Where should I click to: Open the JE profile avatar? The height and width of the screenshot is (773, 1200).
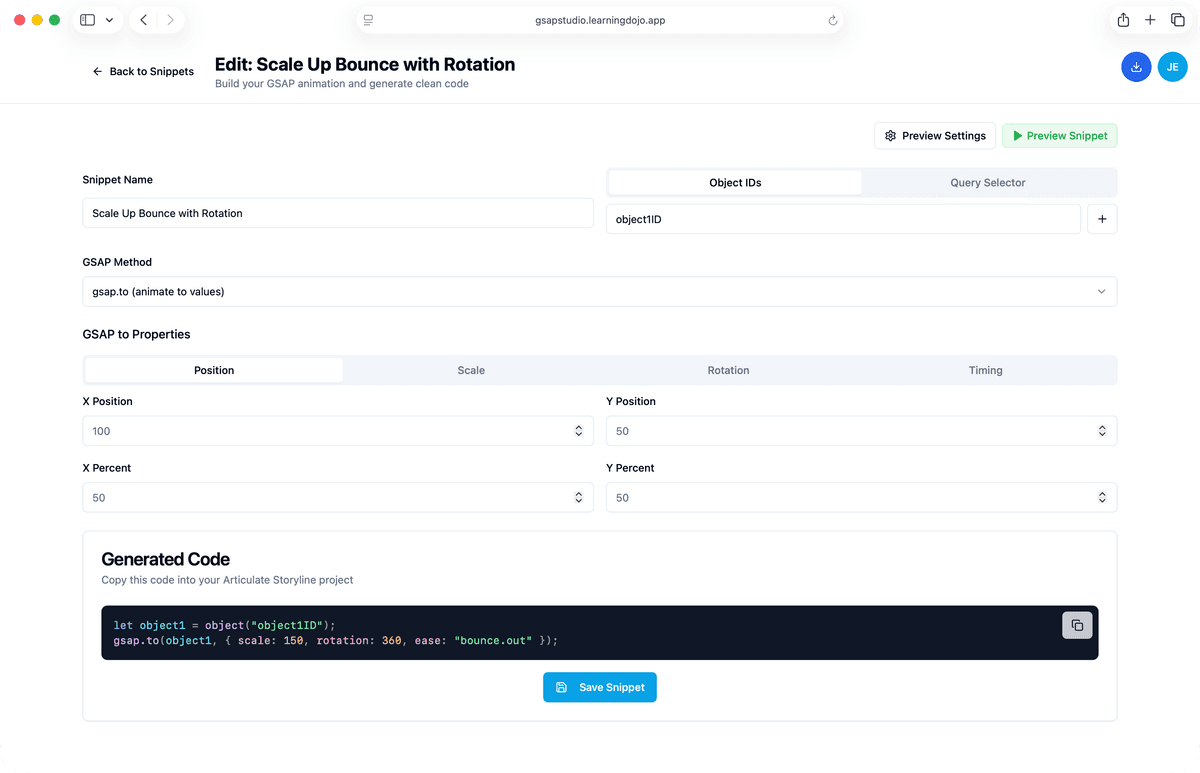[x=1172, y=66]
